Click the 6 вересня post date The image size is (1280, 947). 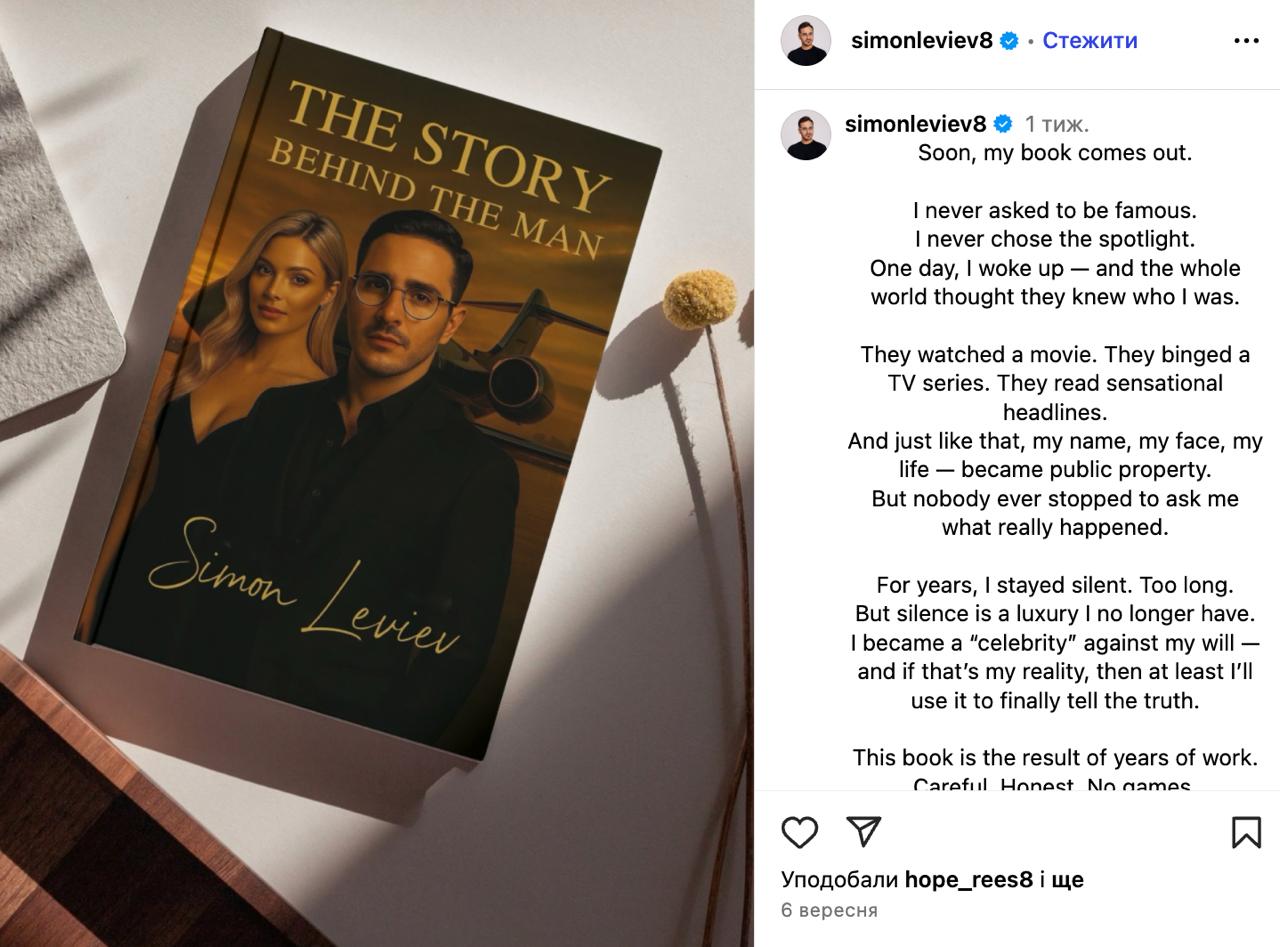pos(829,911)
